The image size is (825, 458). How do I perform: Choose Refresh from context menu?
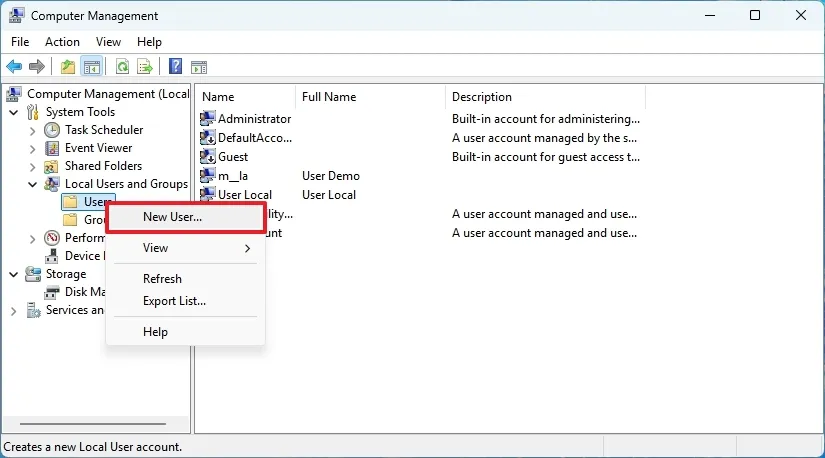pos(186,278)
